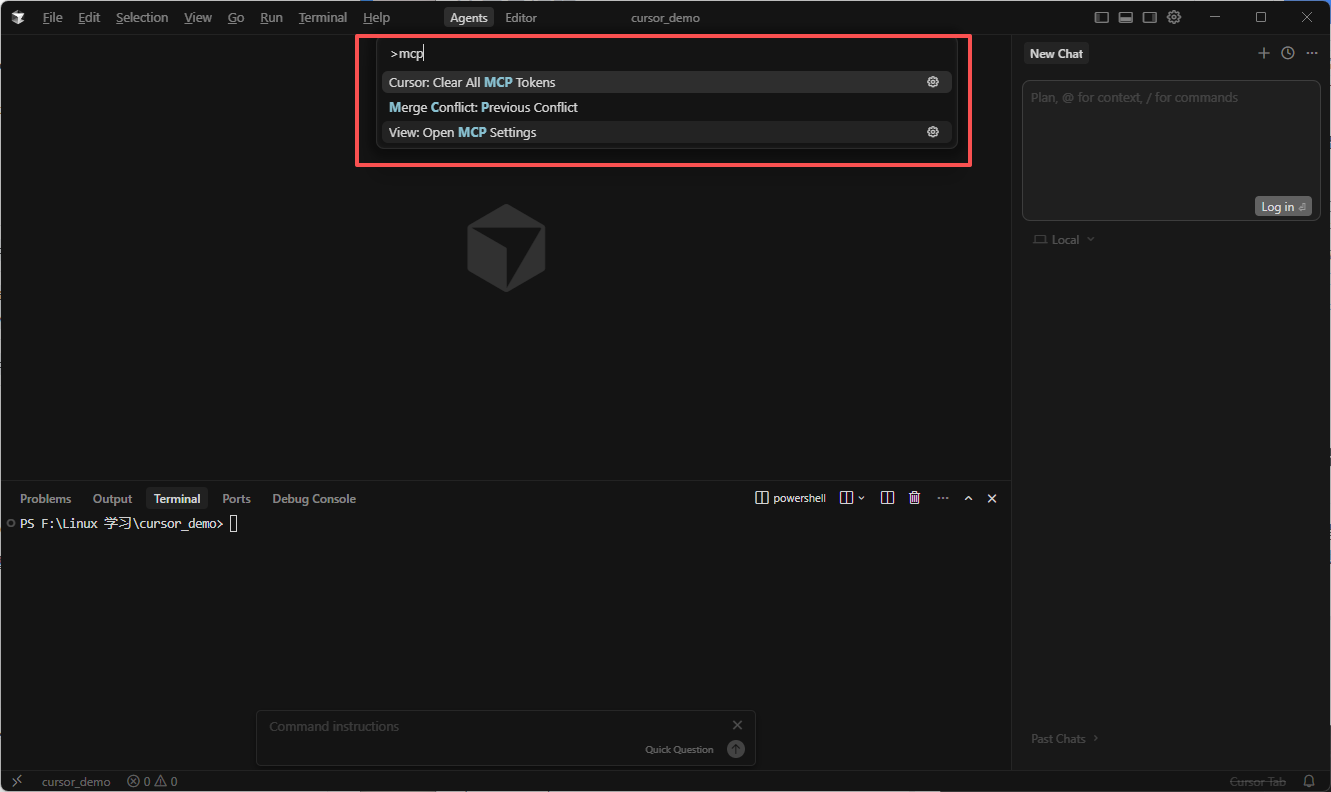Open the File menu
This screenshot has width=1331, height=792.
(52, 18)
